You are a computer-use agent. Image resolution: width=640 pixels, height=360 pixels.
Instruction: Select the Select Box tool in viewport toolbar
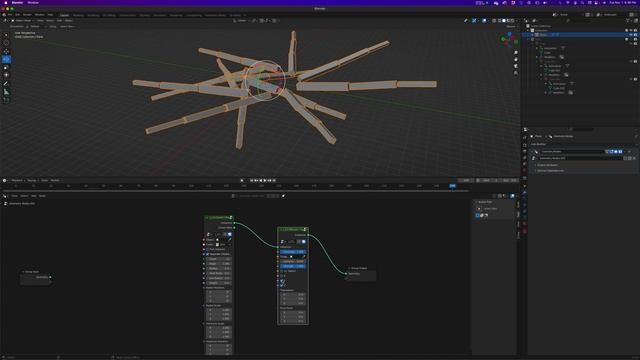pyautogui.click(x=6, y=35)
